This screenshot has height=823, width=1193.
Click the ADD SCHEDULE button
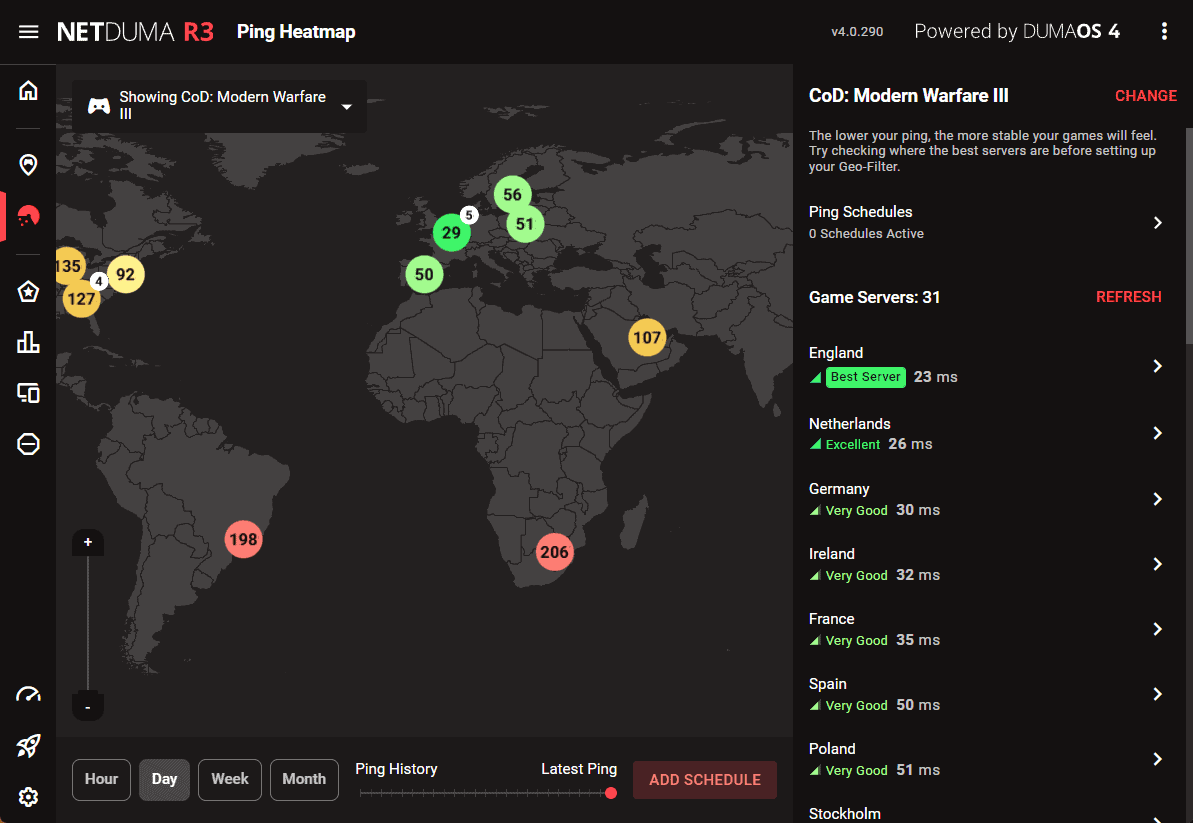pyautogui.click(x=705, y=780)
